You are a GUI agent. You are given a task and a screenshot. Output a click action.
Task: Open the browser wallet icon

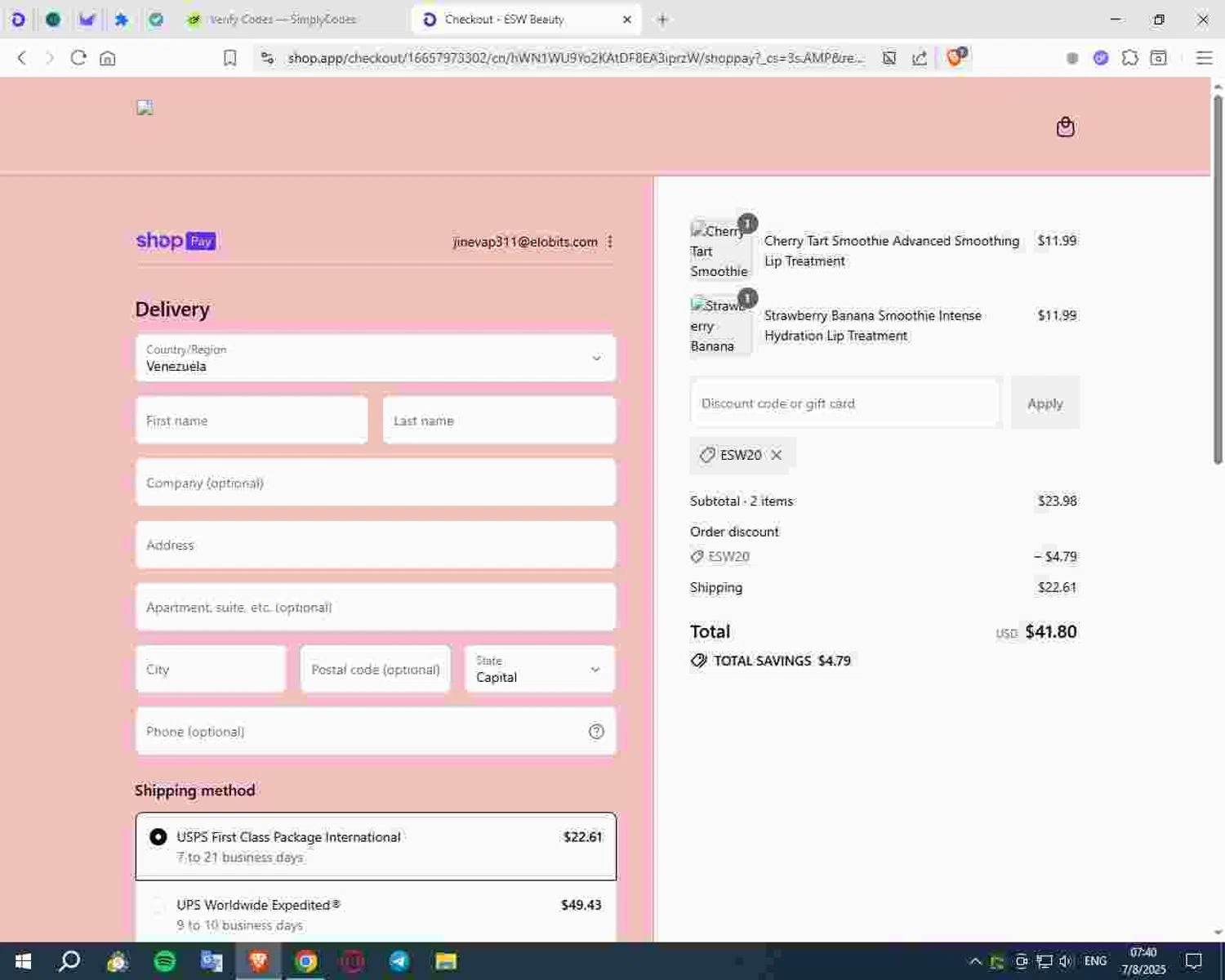[1158, 57]
